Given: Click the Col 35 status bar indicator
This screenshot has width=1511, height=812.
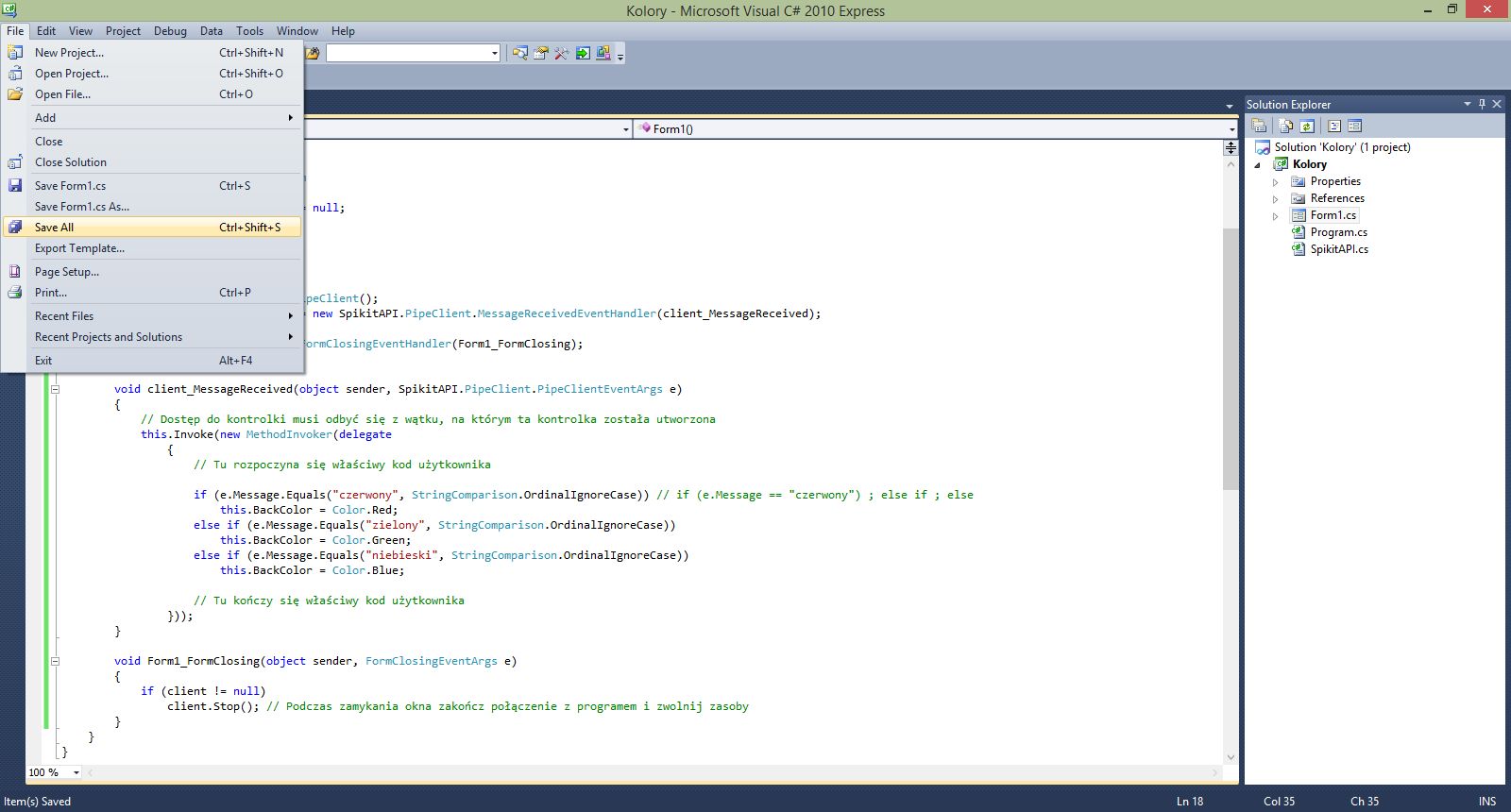Looking at the screenshot, I should coord(1279,802).
